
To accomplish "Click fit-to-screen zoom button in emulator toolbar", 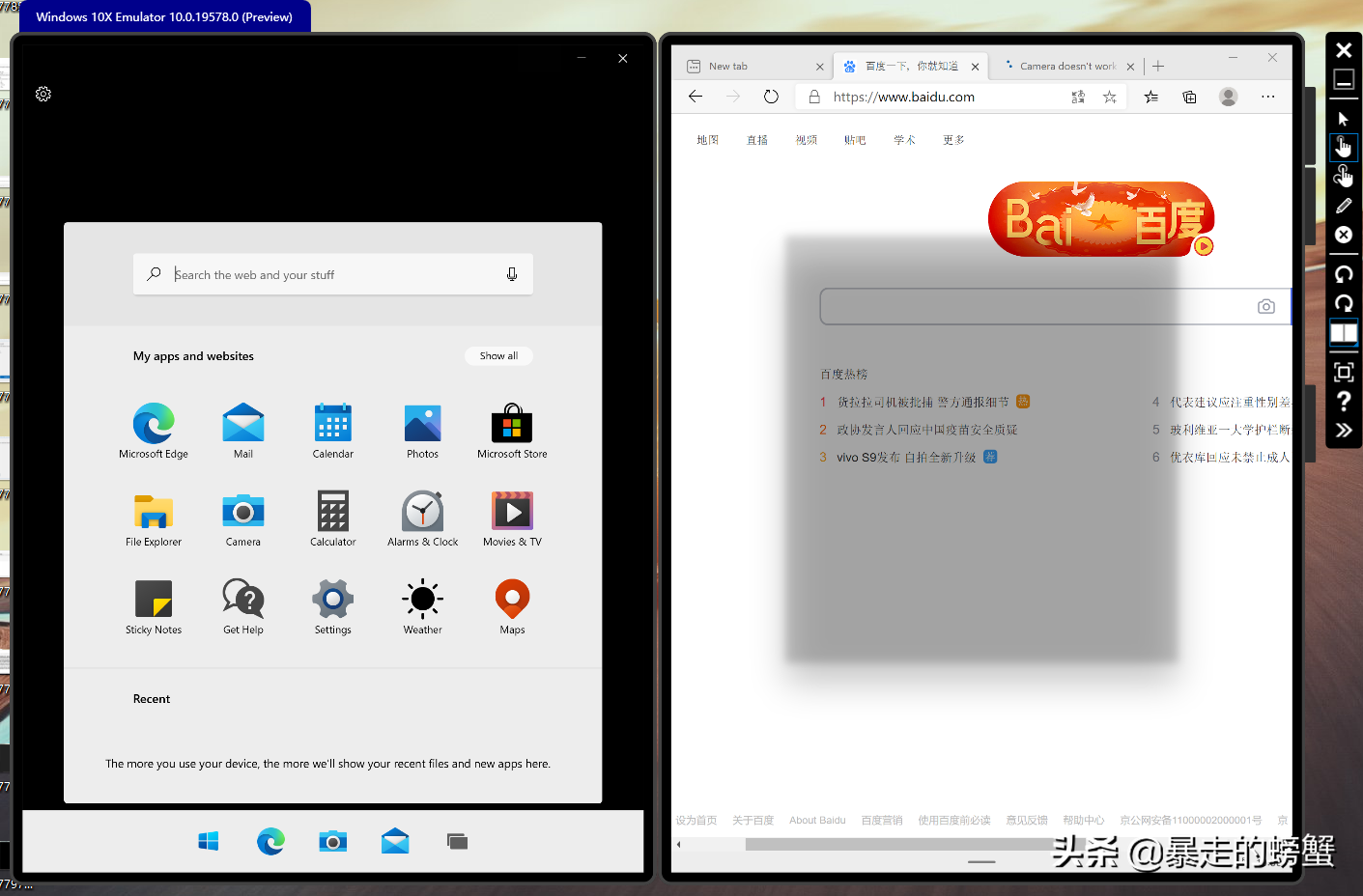I will point(1344,372).
